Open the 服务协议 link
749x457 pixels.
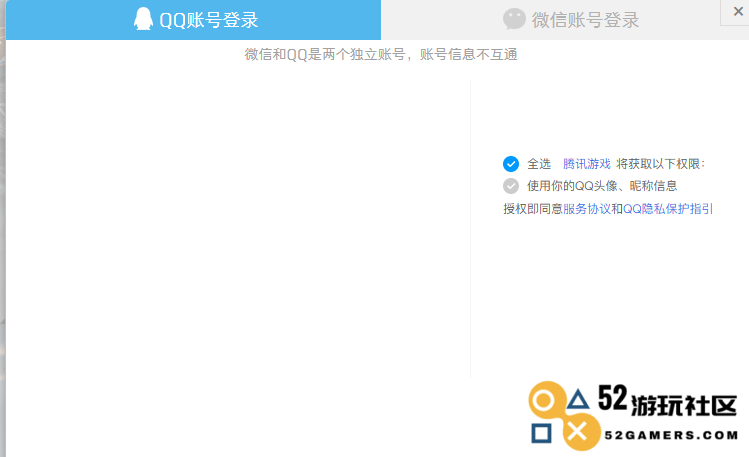tap(587, 209)
